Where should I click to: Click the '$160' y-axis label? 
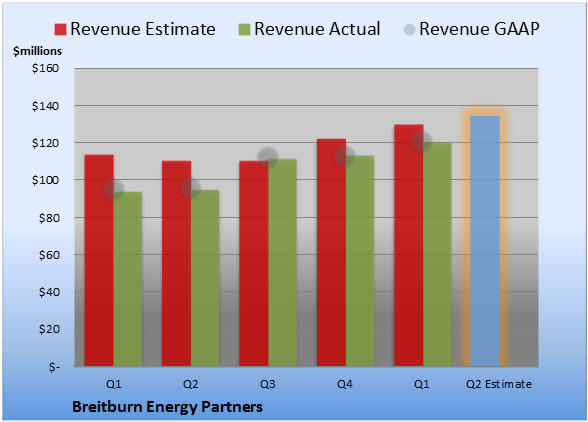click(x=45, y=68)
